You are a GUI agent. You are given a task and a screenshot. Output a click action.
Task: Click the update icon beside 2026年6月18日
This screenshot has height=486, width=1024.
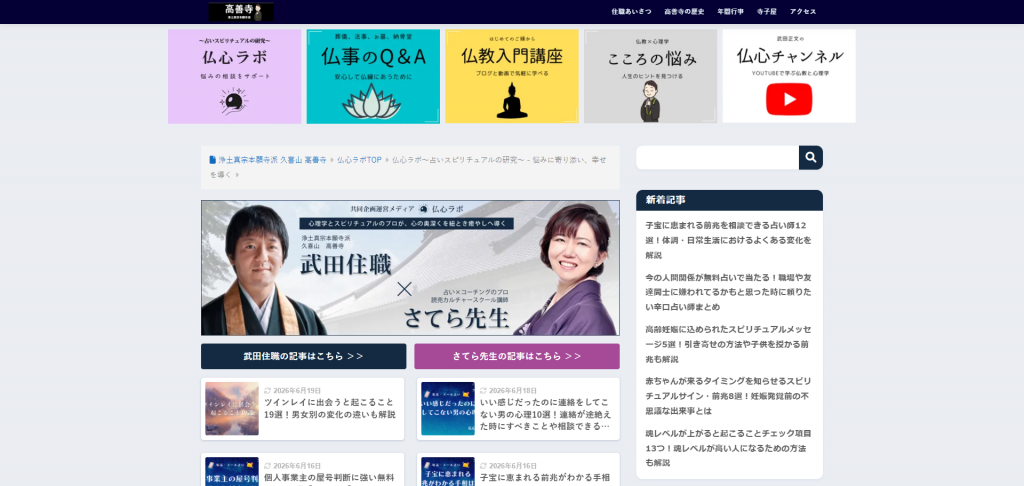[483, 391]
